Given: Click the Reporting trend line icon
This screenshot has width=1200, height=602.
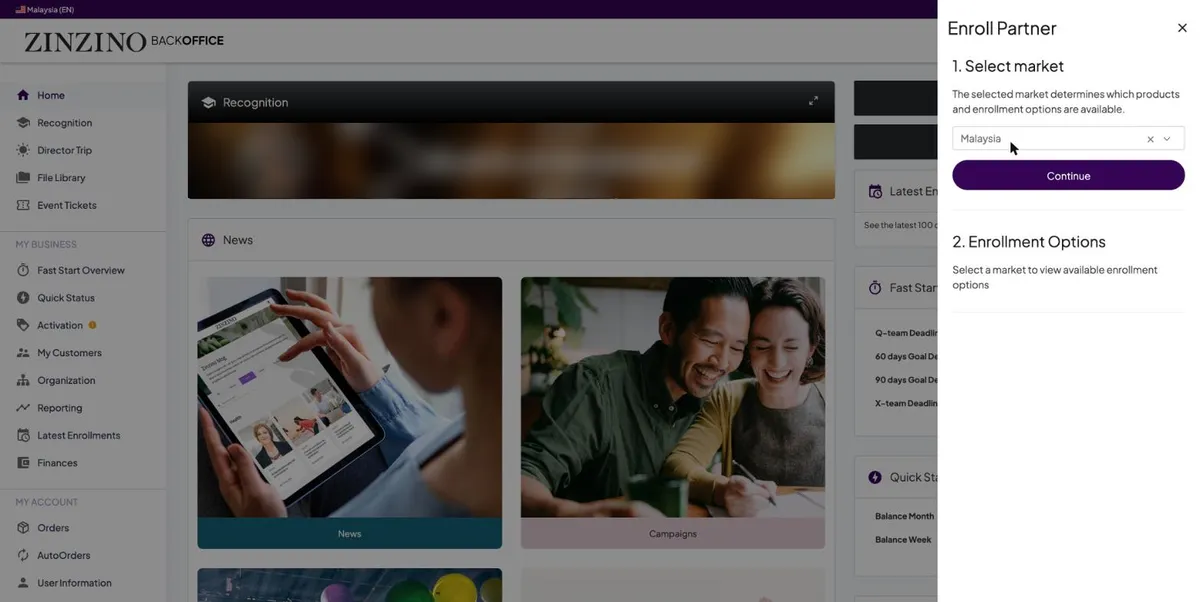Looking at the screenshot, I should [23, 408].
